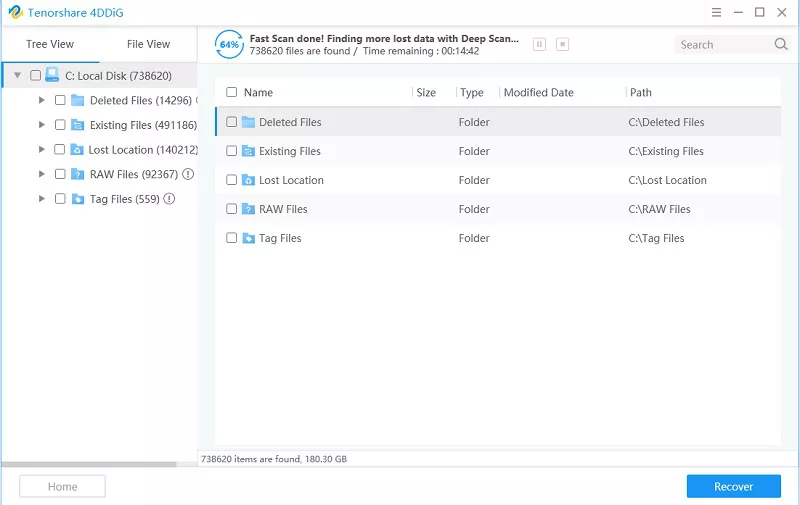Viewport: 800px width, 505px height.
Task: Sort by Size column header
Action: 426,92
